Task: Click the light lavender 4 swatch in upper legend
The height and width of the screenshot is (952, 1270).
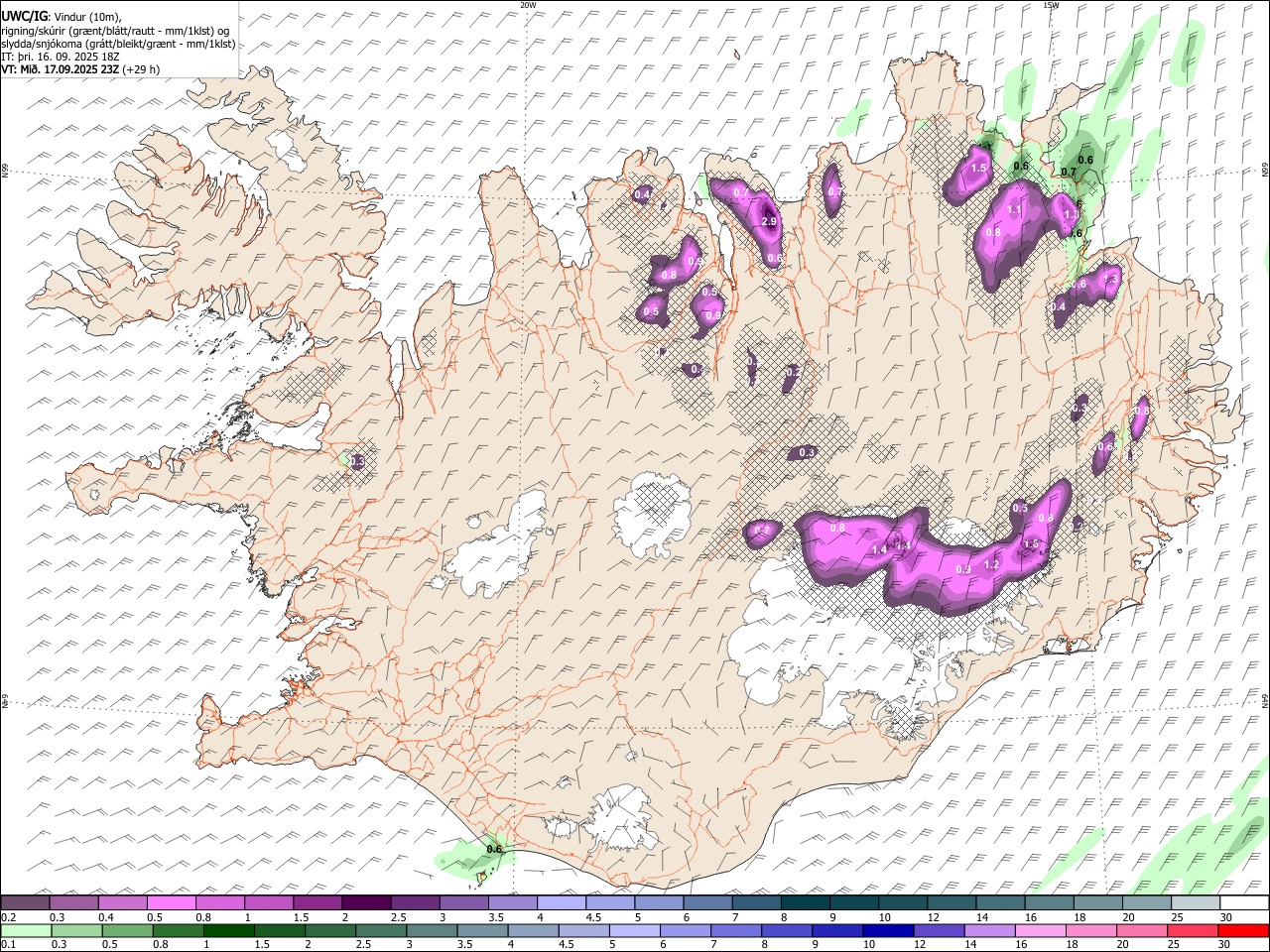Action: (x=560, y=903)
